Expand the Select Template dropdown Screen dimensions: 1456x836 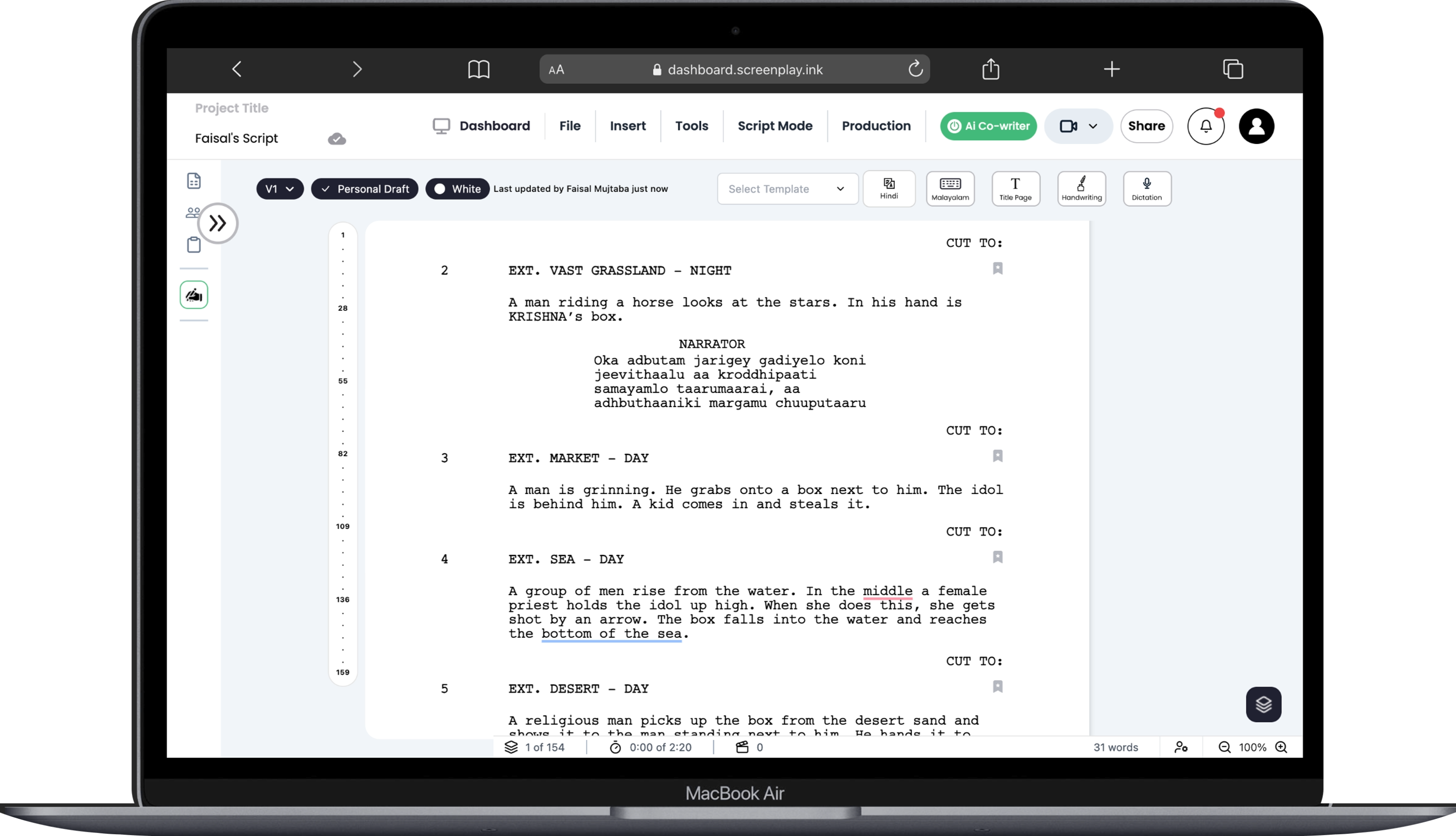(787, 189)
